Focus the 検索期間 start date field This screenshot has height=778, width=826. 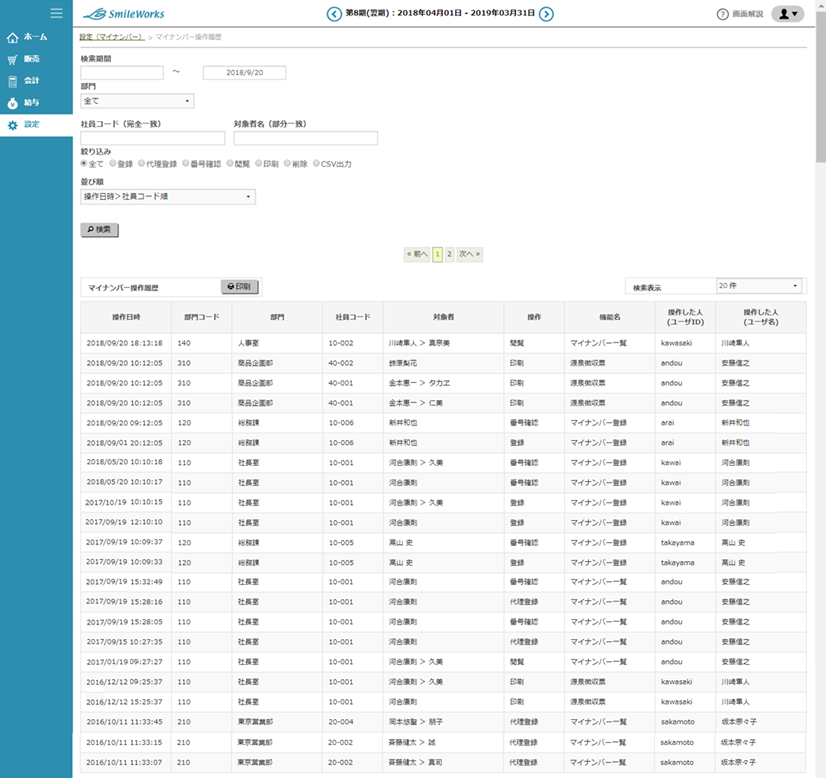click(122, 73)
